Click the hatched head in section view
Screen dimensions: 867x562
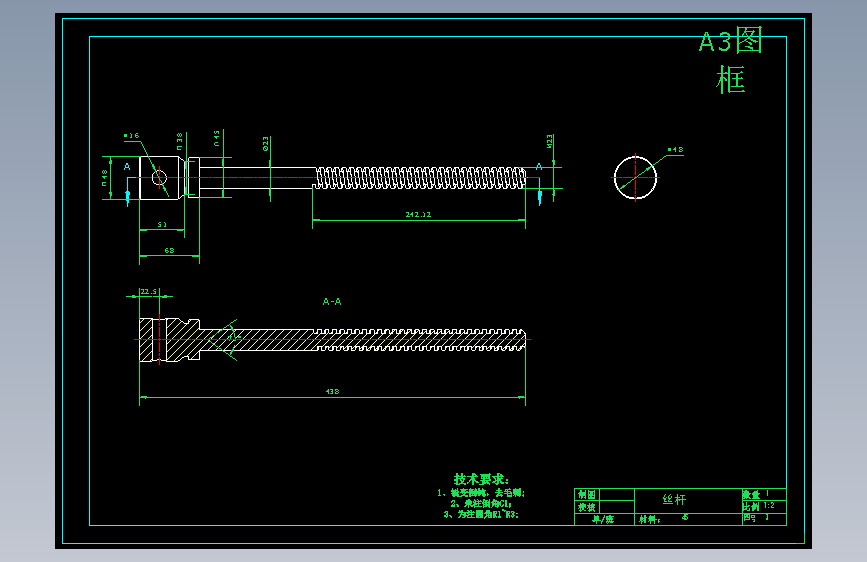pos(169,340)
